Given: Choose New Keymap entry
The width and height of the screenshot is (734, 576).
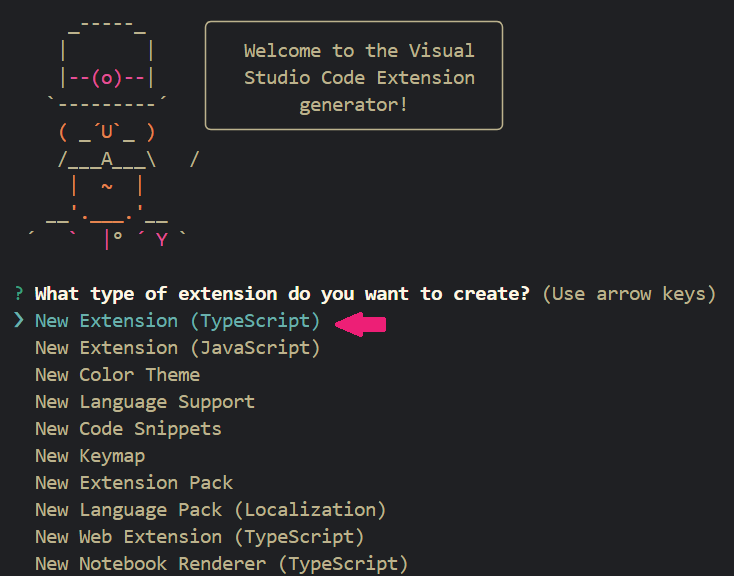Looking at the screenshot, I should click(x=90, y=456).
